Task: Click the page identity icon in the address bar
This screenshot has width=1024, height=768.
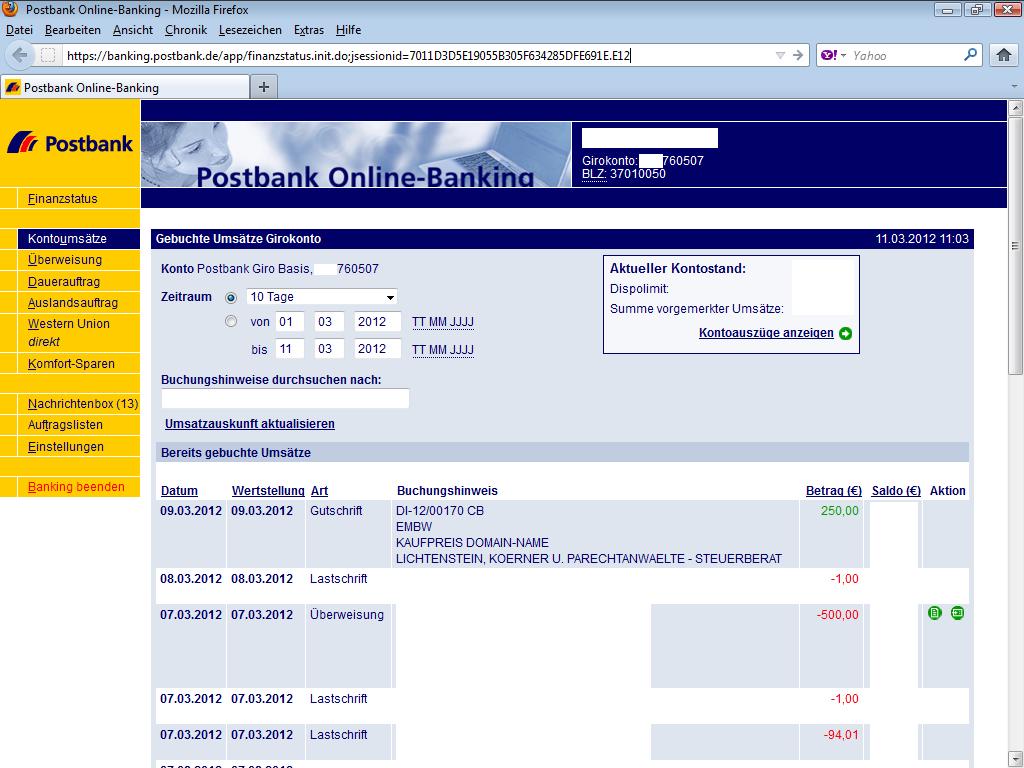Action: click(48, 56)
